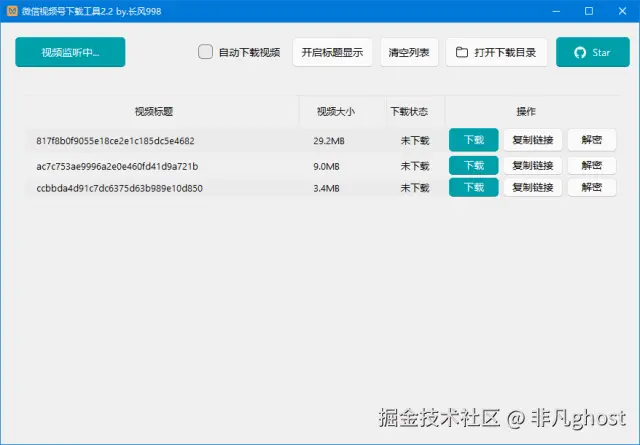Screen dimensions: 640x445
Task: Copy link for the 29.2MB video
Action: point(533,140)
